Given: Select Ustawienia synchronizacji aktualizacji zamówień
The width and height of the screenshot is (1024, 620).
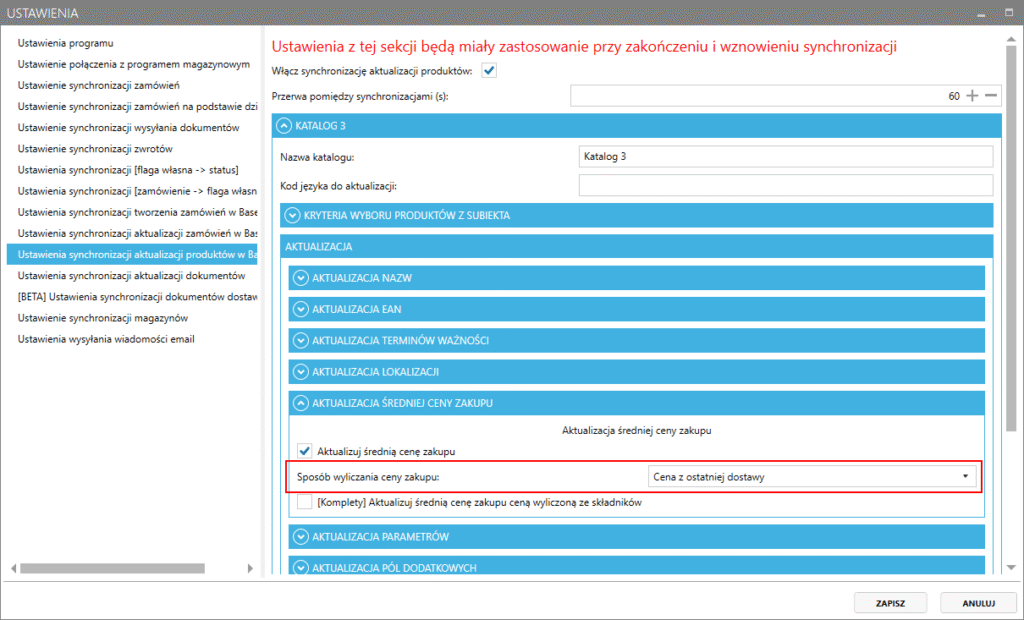Looking at the screenshot, I should point(137,233).
